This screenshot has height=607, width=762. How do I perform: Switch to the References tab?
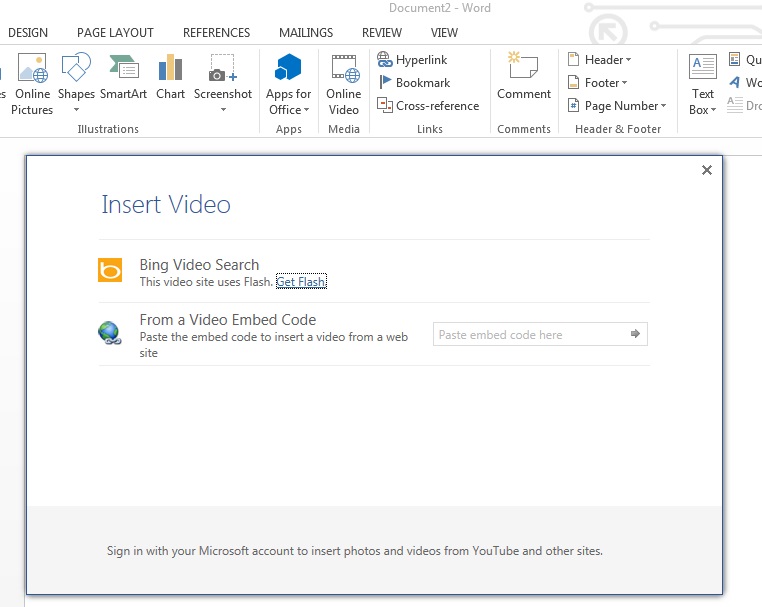point(216,33)
